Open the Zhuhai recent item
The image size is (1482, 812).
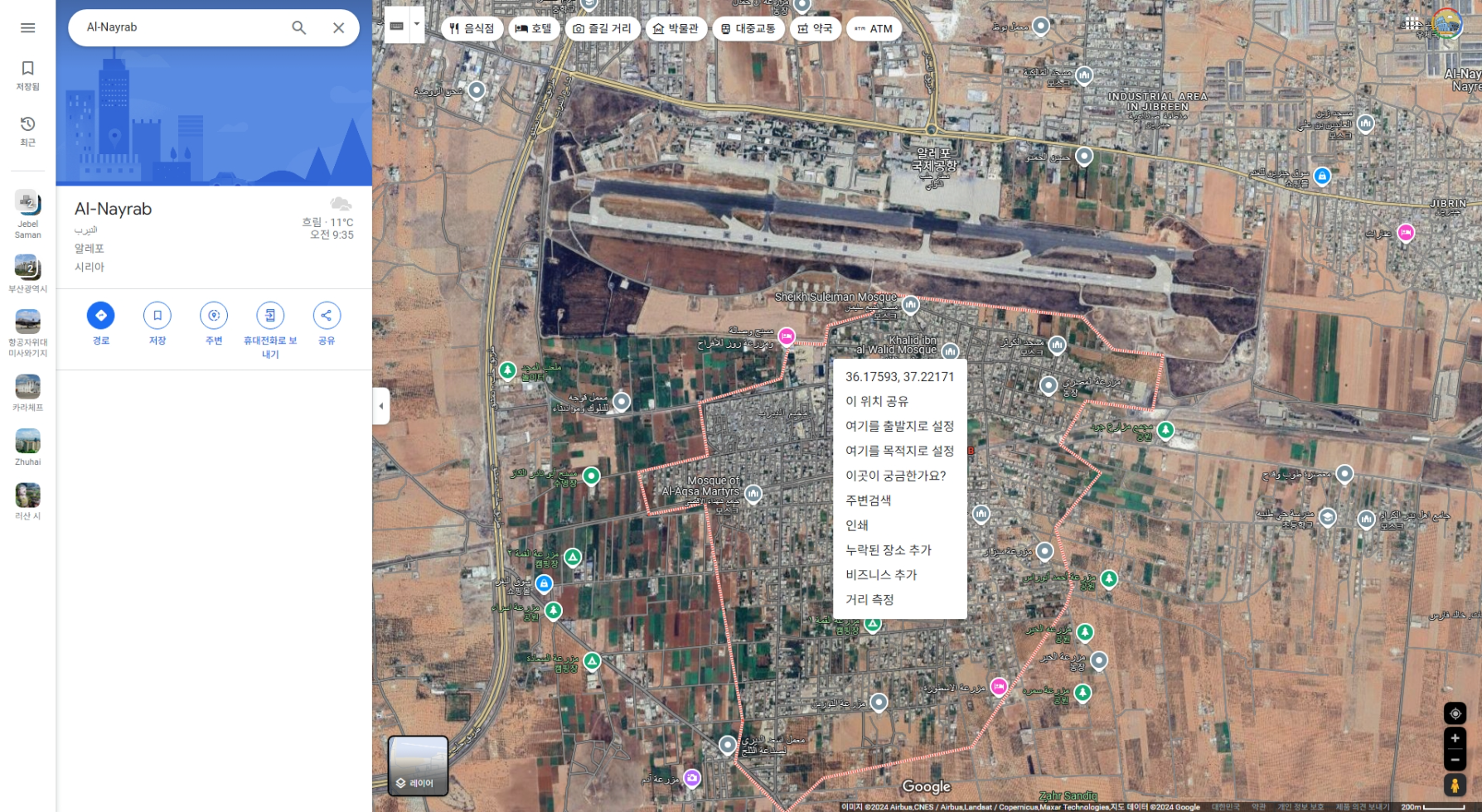pyautogui.click(x=27, y=447)
